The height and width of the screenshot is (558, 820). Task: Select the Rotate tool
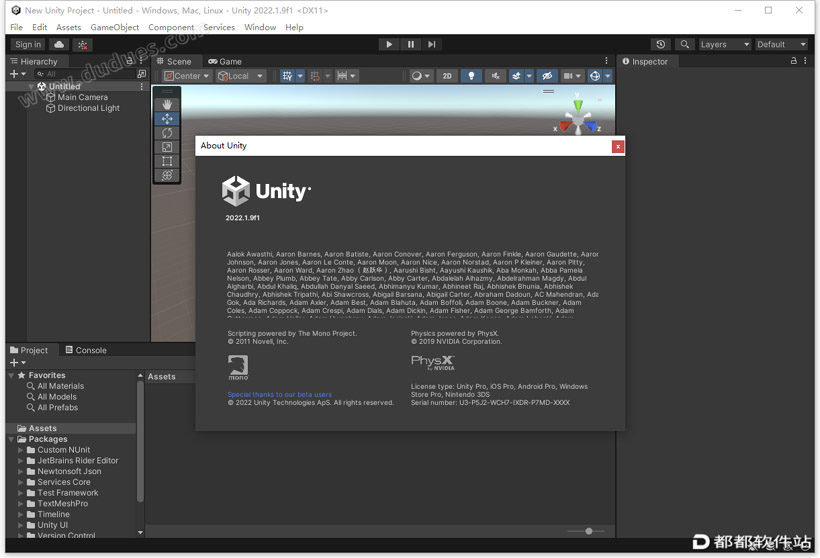[x=167, y=133]
